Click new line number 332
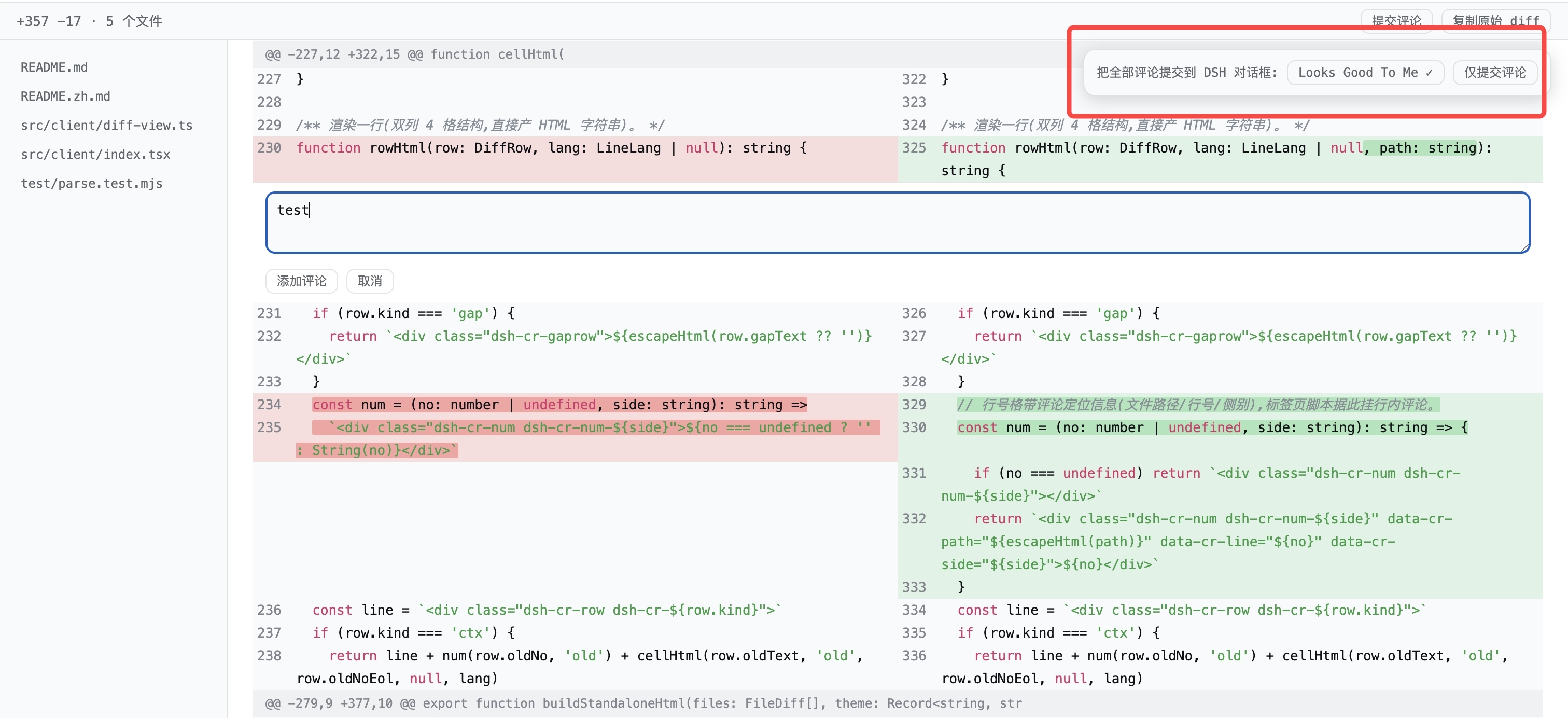 coord(914,519)
